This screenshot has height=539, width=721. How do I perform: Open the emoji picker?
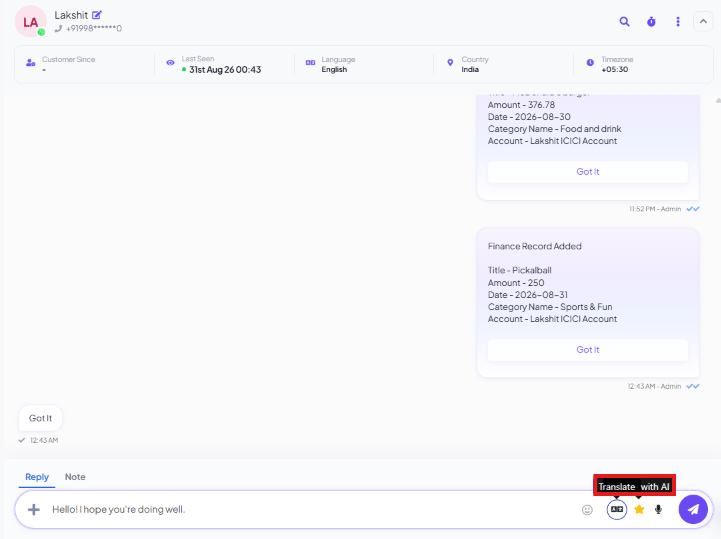[x=587, y=510]
